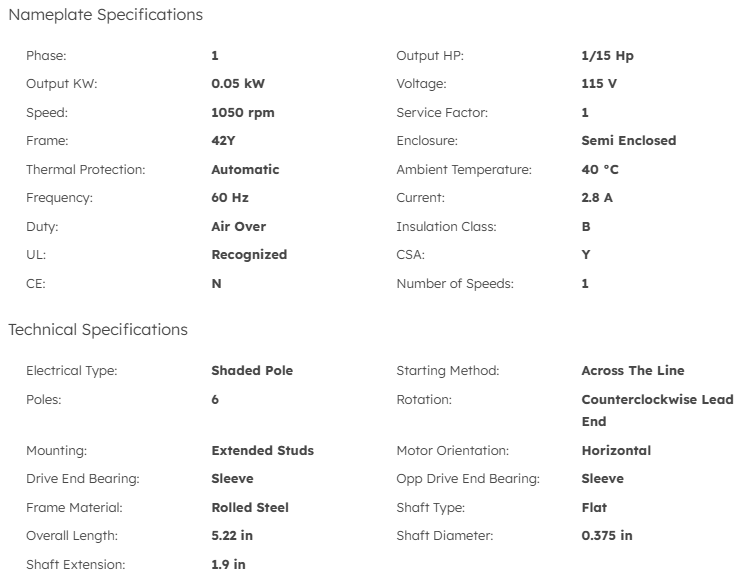The image size is (747, 579).
Task: Select the Across The Line value
Action: 633,371
